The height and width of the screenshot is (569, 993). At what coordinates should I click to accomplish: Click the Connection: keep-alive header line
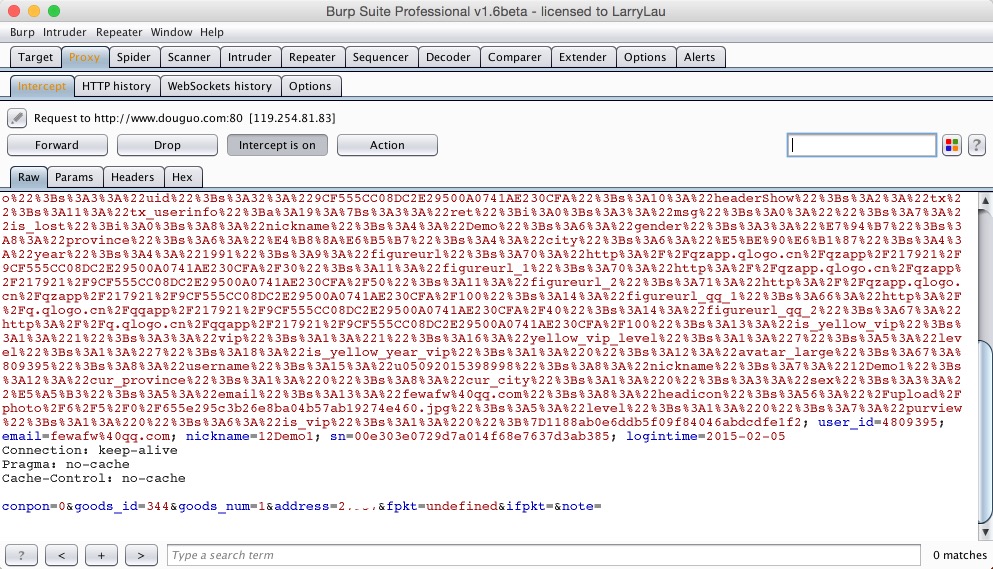[x=89, y=451]
